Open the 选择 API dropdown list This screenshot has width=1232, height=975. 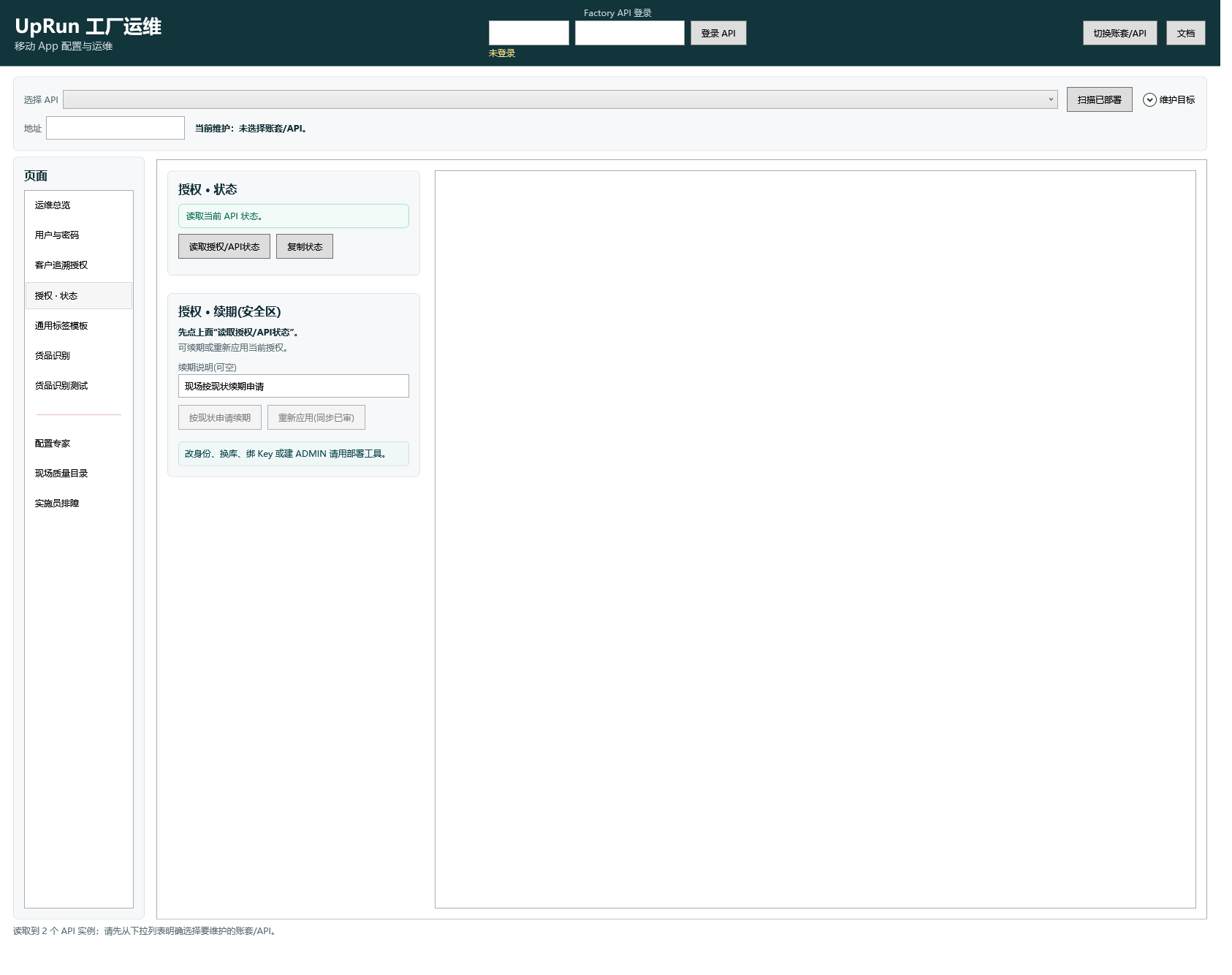click(x=560, y=99)
